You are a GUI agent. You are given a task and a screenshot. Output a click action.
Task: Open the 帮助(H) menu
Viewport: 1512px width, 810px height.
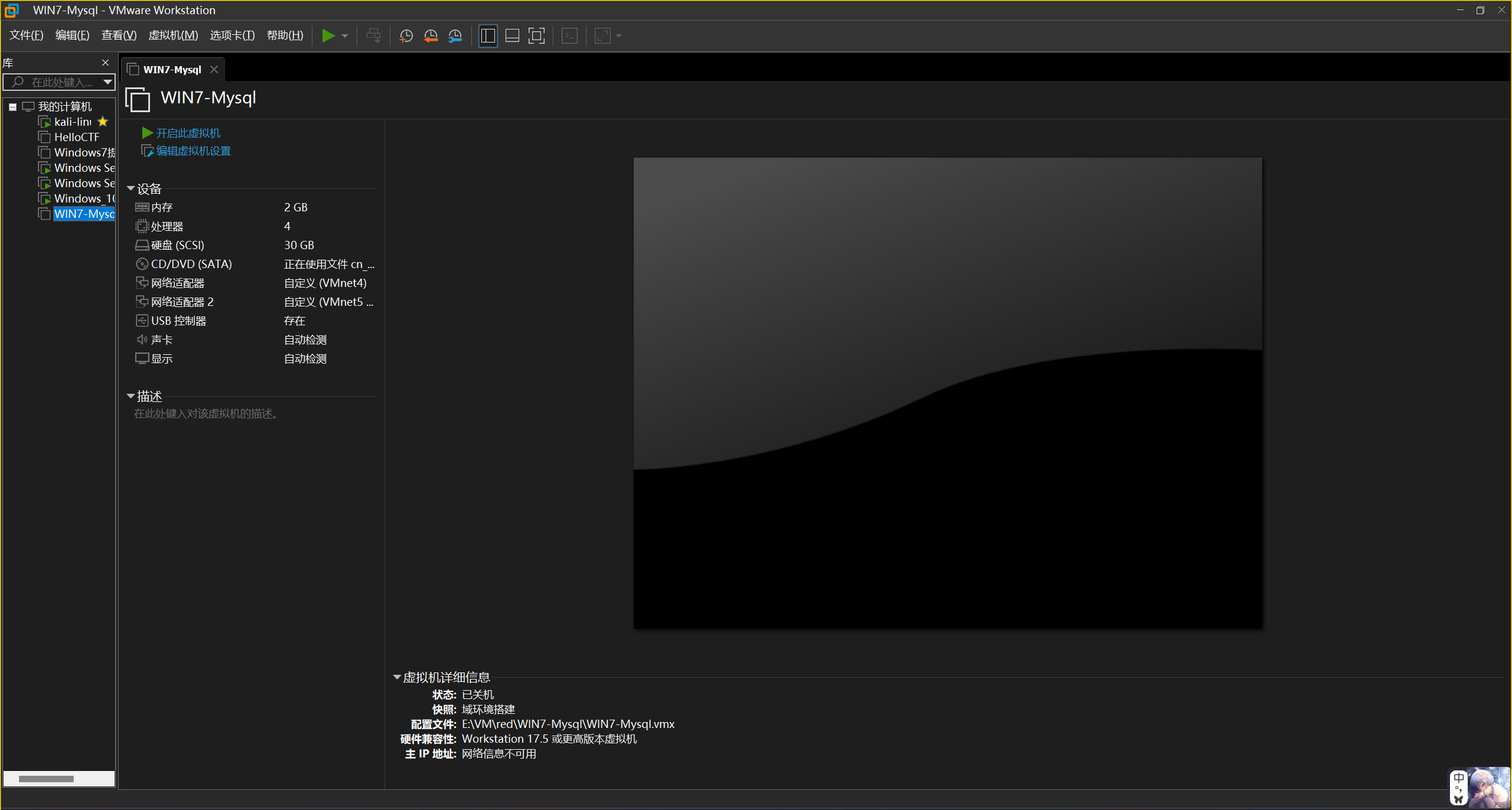285,35
